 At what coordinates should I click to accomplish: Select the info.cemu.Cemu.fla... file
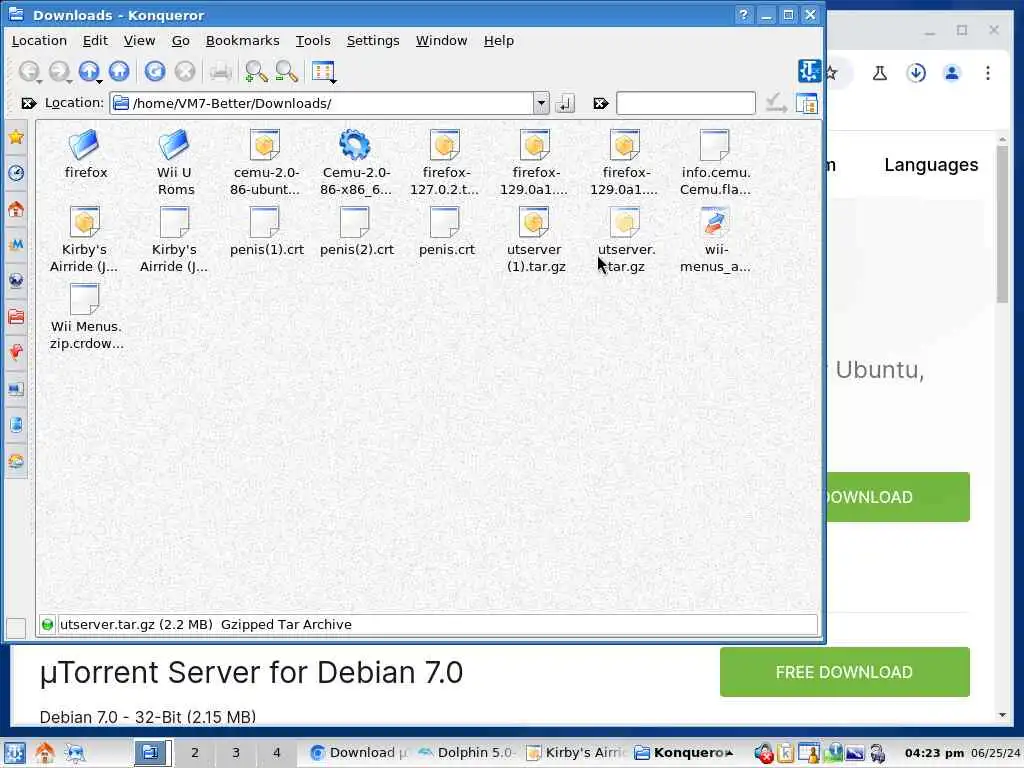point(715,163)
